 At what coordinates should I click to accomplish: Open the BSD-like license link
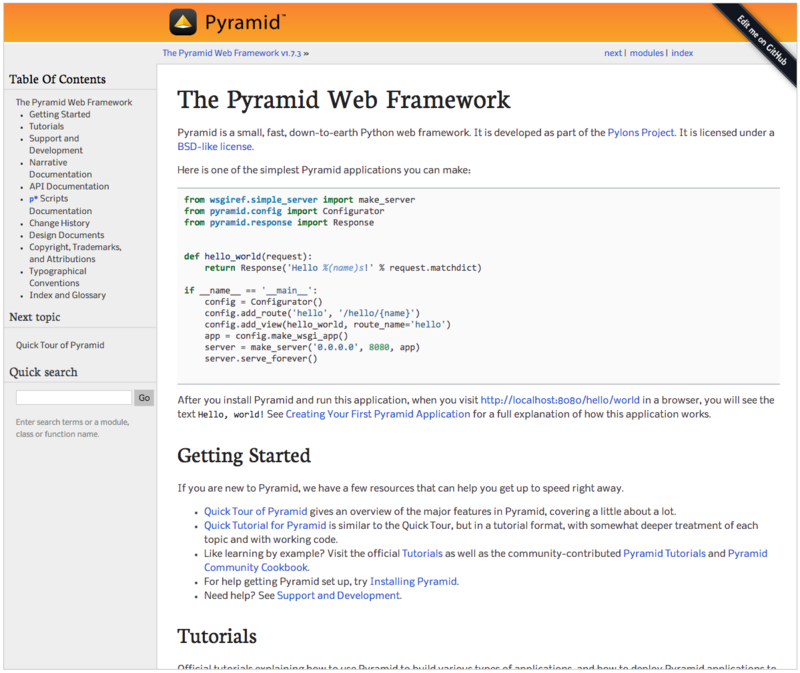(x=214, y=146)
